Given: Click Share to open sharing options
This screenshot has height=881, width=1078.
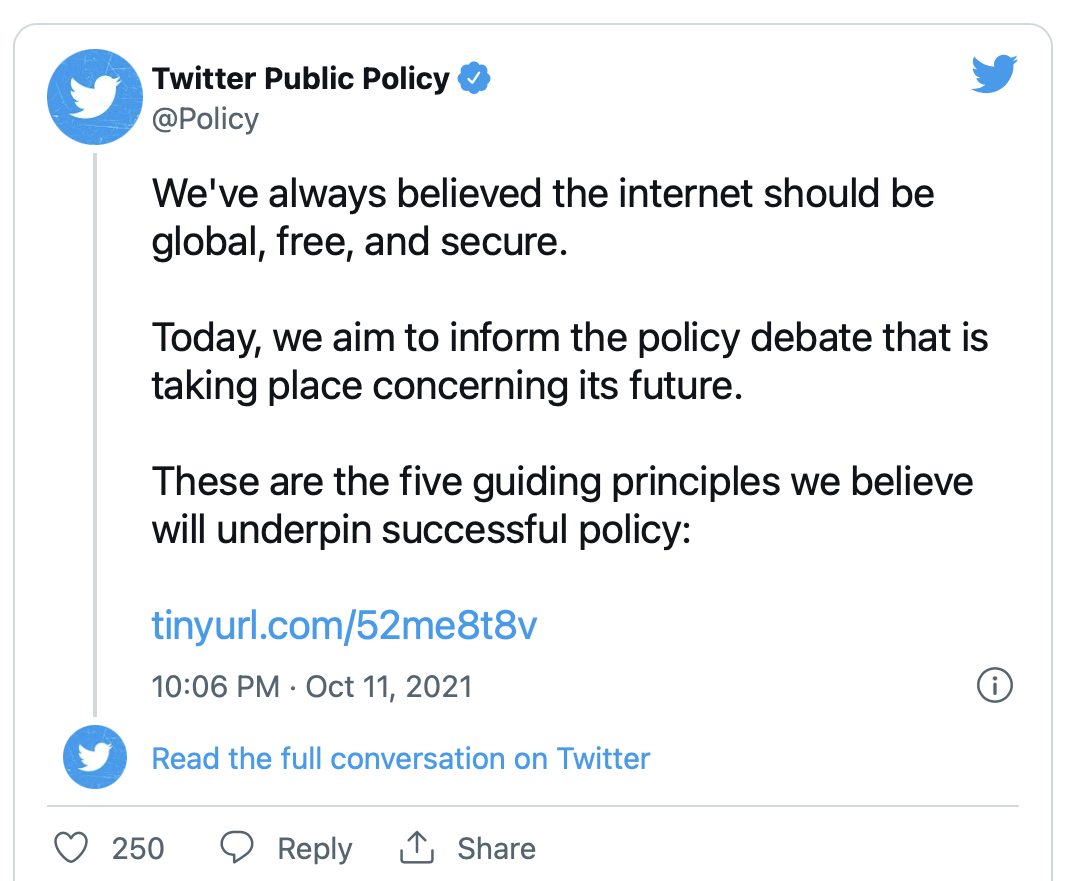Looking at the screenshot, I should pyautogui.click(x=497, y=847).
